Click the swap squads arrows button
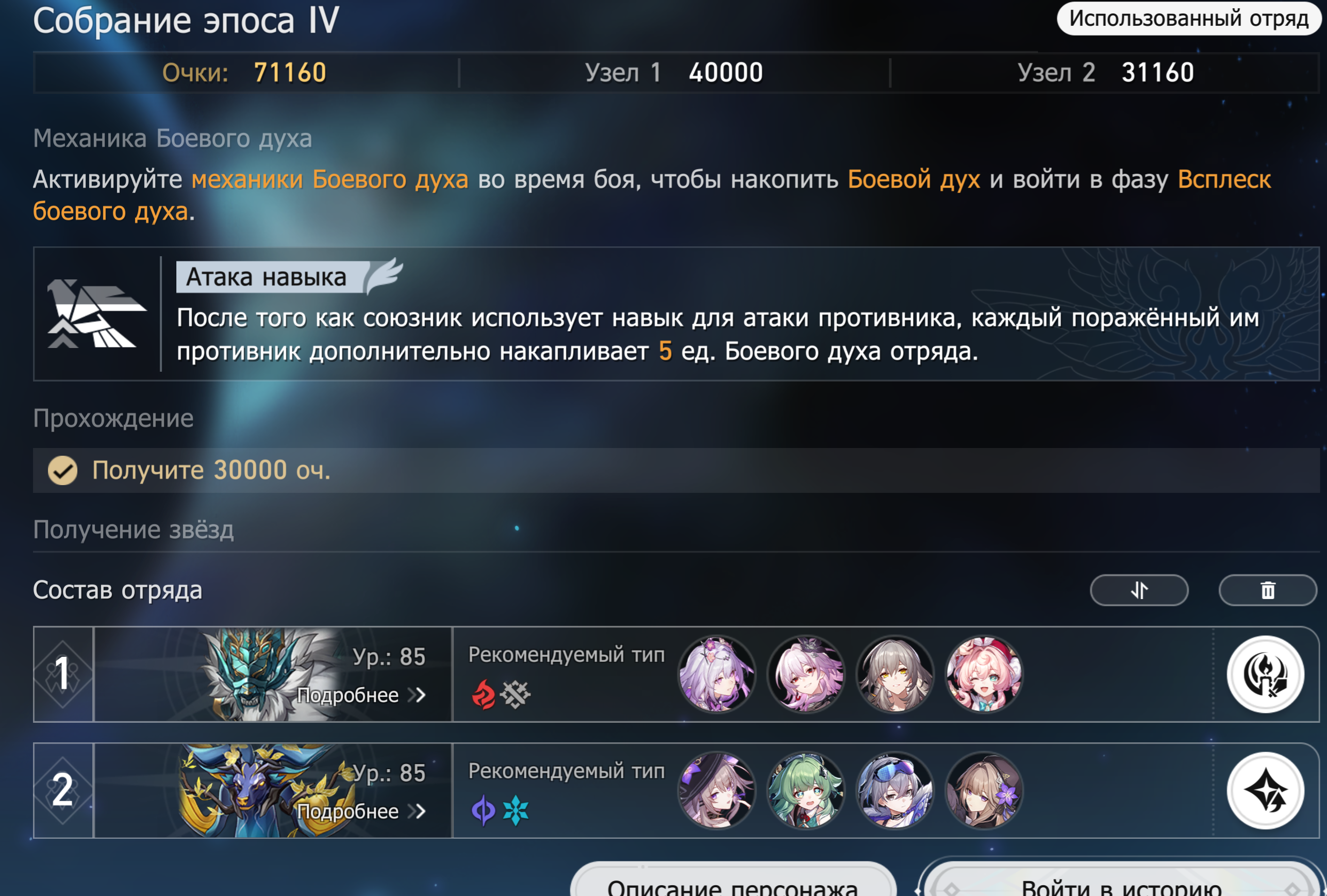The image size is (1327, 896). coord(1139,590)
